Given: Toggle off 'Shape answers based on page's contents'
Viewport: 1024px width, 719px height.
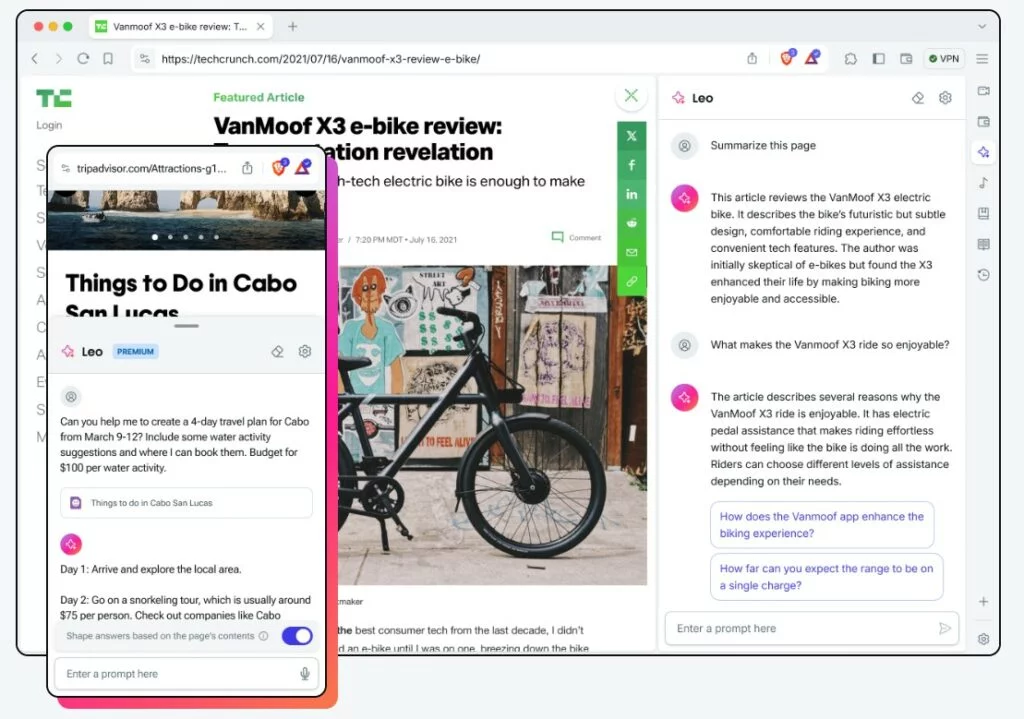Looking at the screenshot, I should pyautogui.click(x=297, y=636).
